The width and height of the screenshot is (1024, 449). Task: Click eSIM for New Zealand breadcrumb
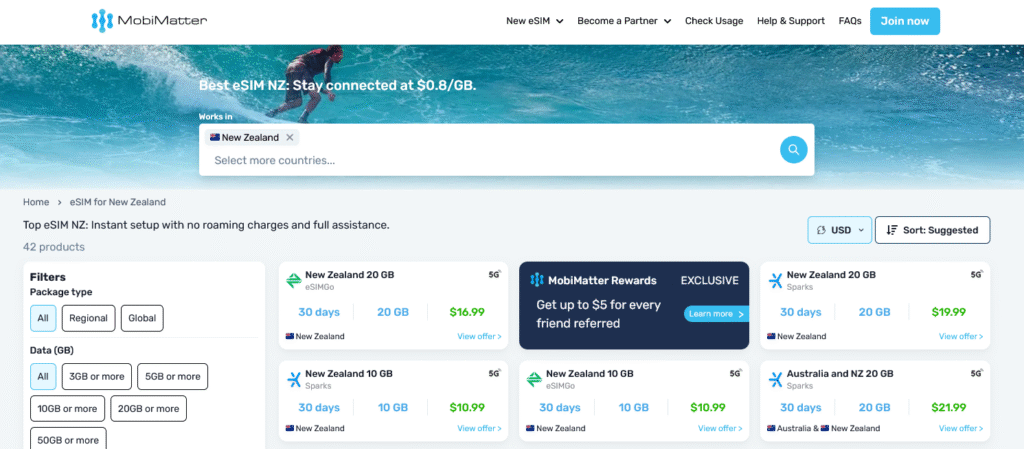[118, 202]
